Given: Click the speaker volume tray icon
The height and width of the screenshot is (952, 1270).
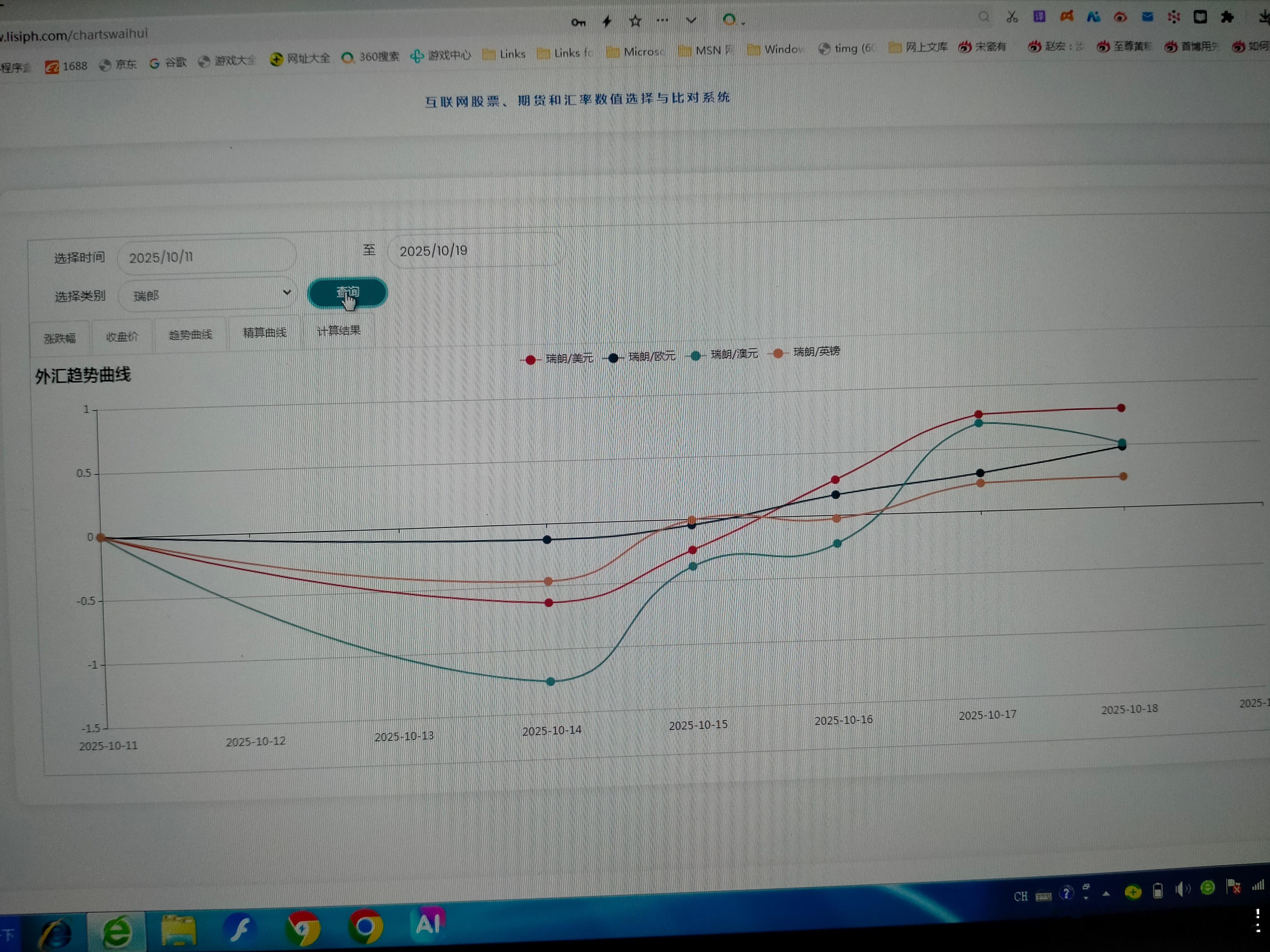Looking at the screenshot, I should pos(1182,889).
